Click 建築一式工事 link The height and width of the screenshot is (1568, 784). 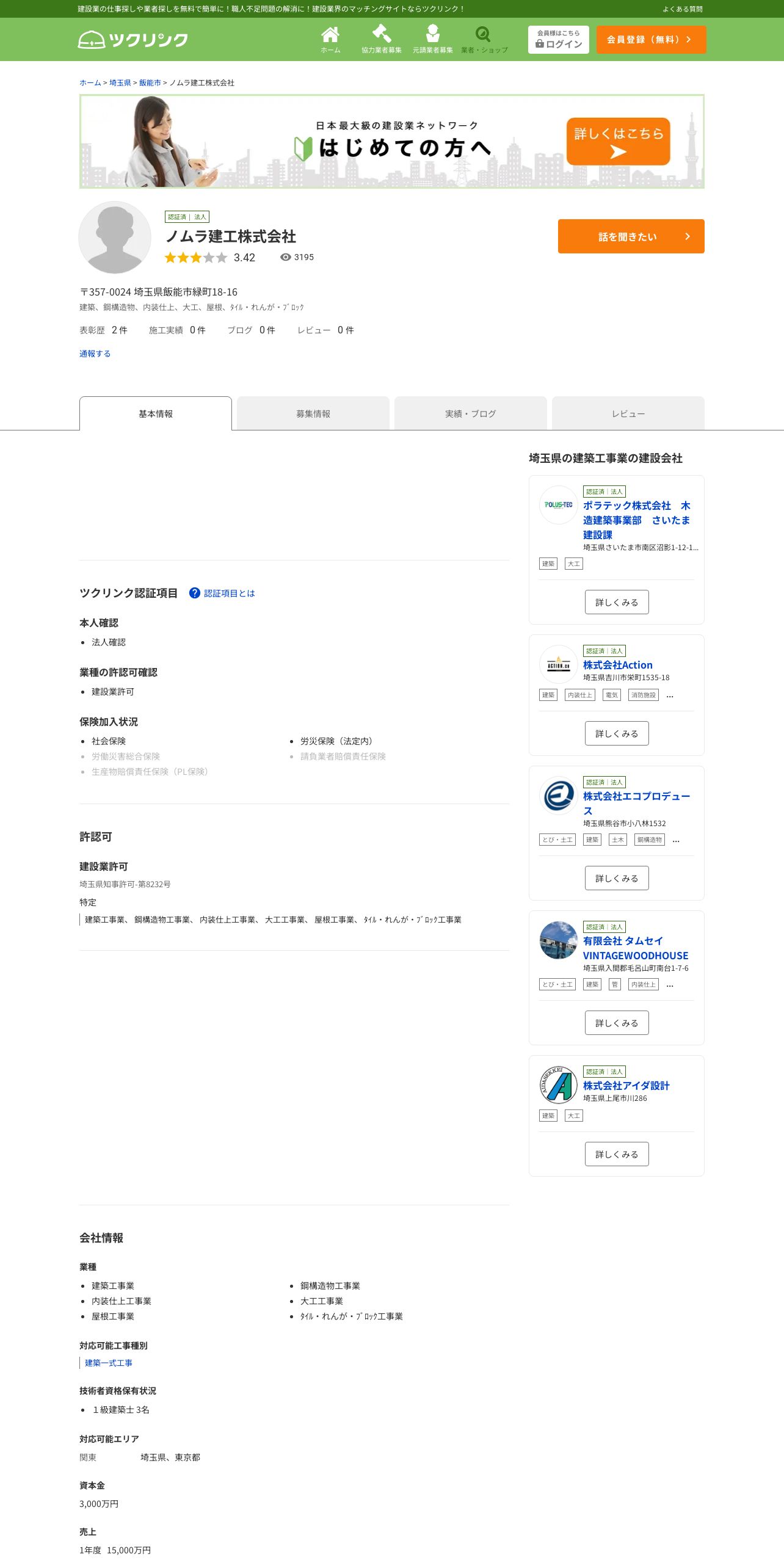pos(109,1363)
